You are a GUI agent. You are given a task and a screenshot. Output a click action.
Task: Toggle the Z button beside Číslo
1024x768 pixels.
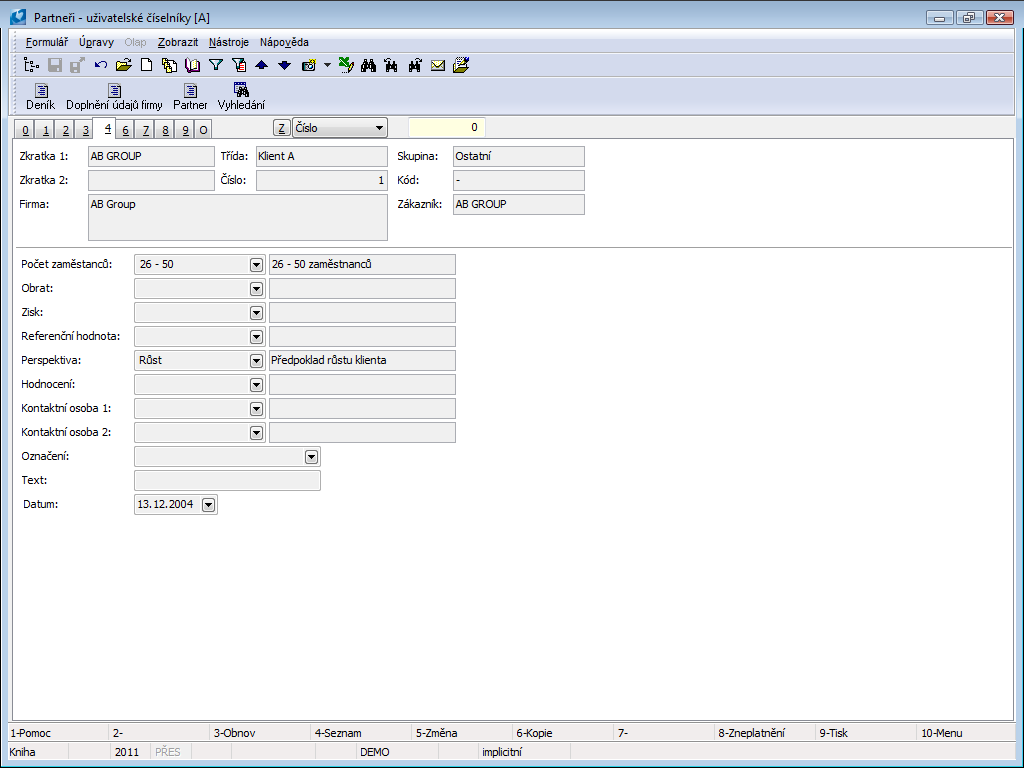point(282,128)
